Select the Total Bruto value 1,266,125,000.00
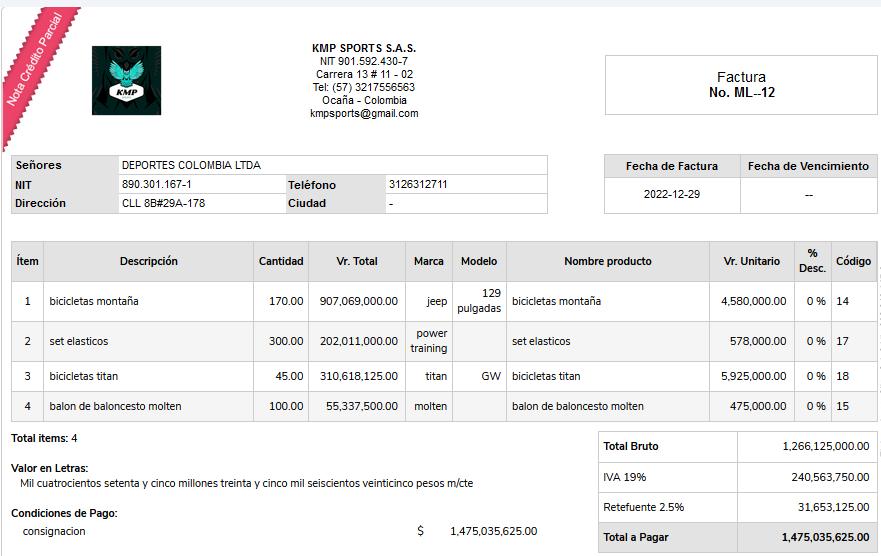 [x=826, y=446]
